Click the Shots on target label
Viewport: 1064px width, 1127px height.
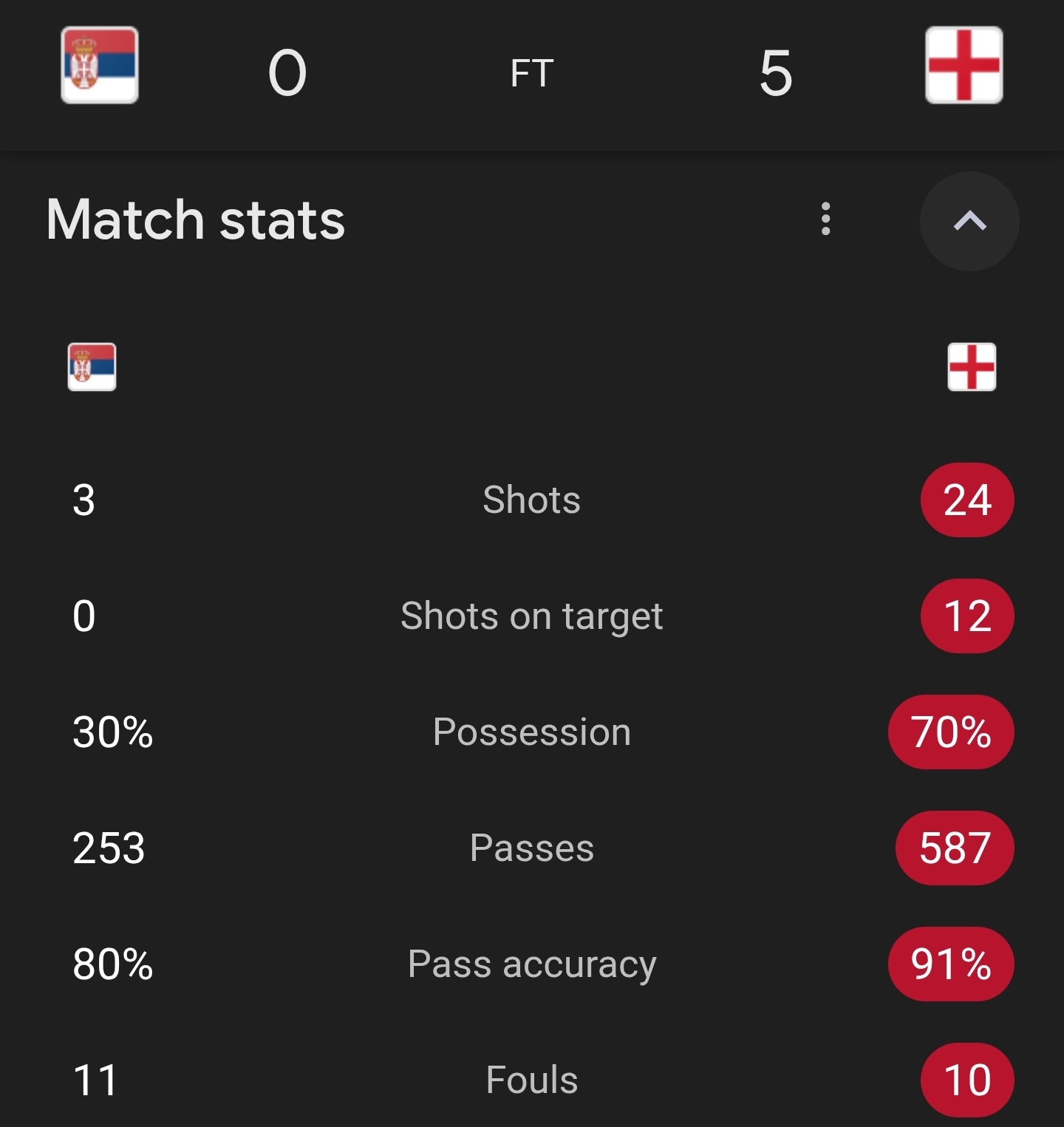pyautogui.click(x=531, y=616)
